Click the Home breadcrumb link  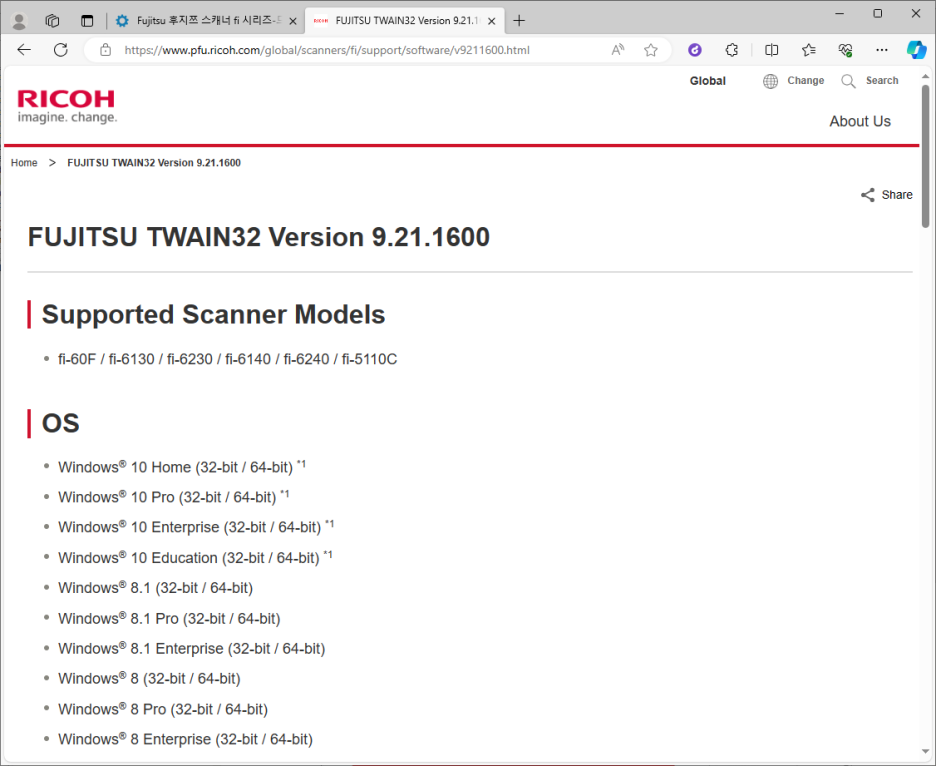(24, 163)
